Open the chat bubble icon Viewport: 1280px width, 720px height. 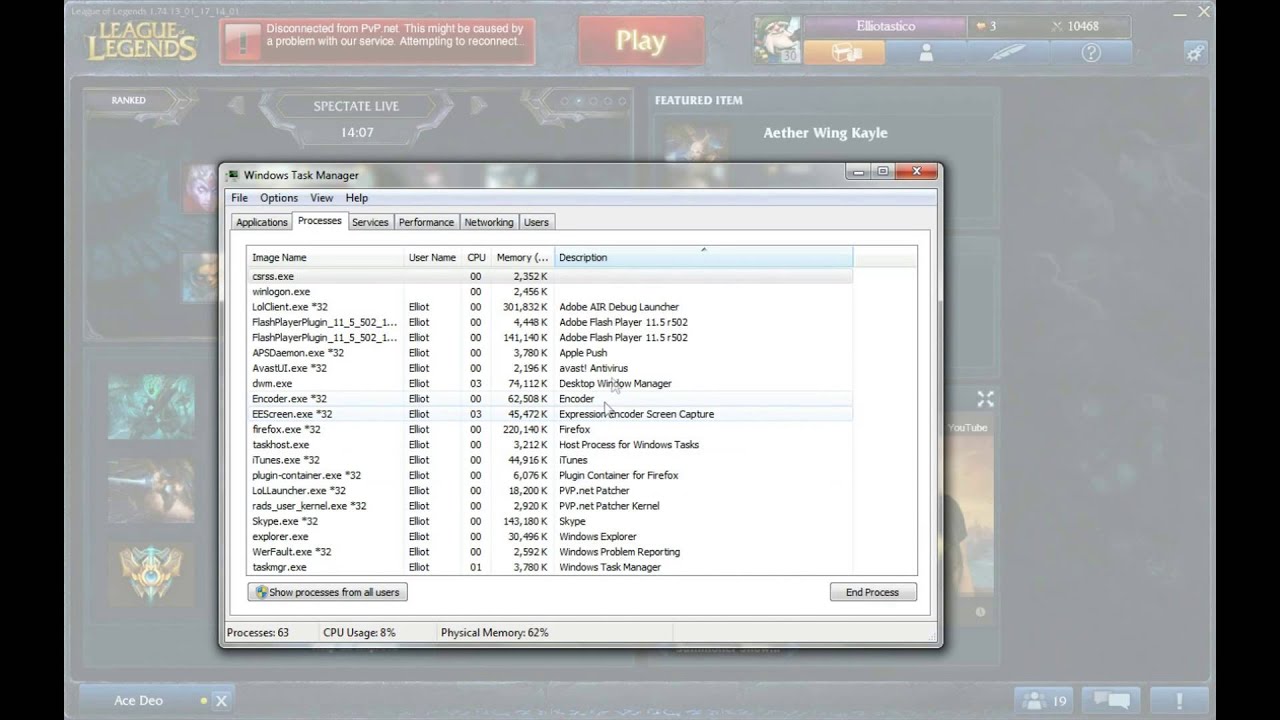(x=1112, y=701)
